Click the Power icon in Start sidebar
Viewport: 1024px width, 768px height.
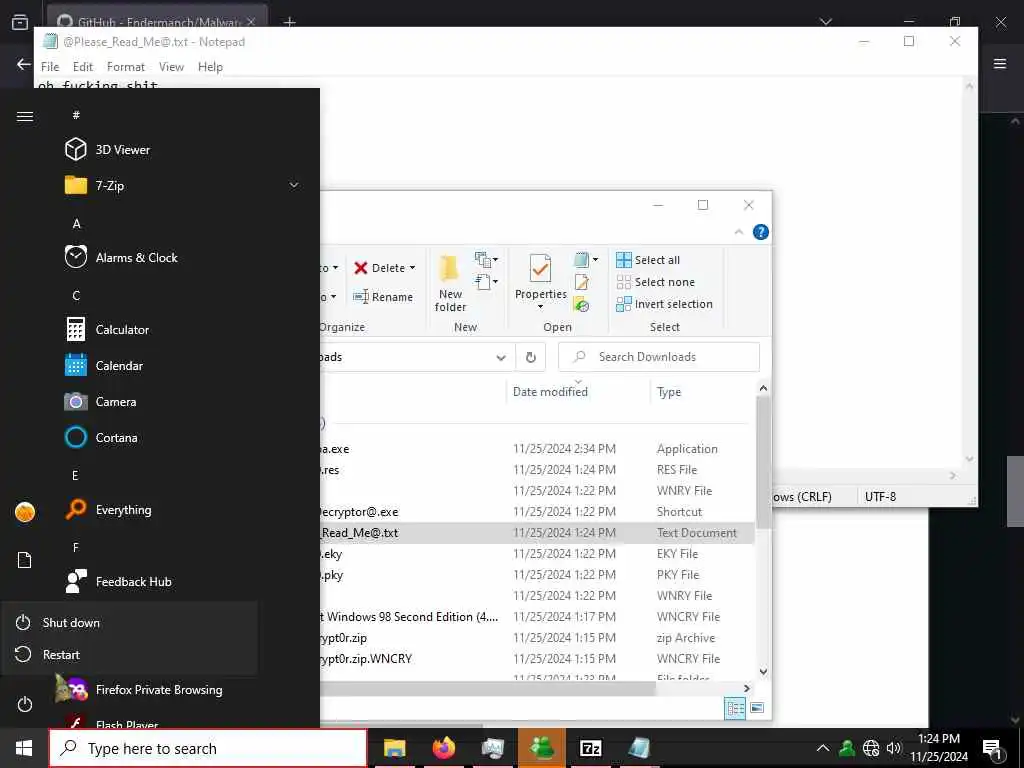pyautogui.click(x=25, y=704)
